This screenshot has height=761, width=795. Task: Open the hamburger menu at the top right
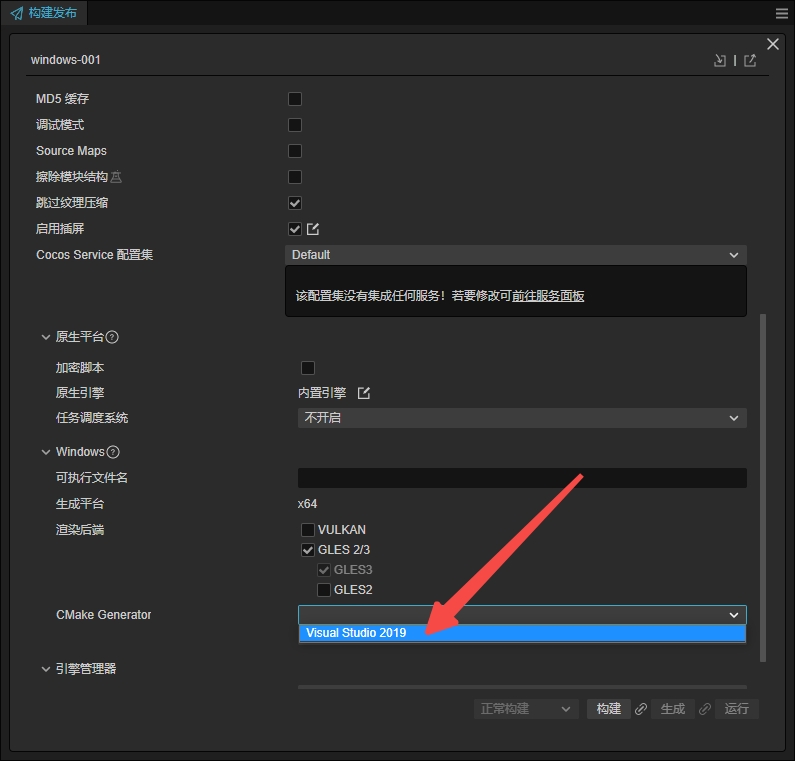[x=782, y=14]
